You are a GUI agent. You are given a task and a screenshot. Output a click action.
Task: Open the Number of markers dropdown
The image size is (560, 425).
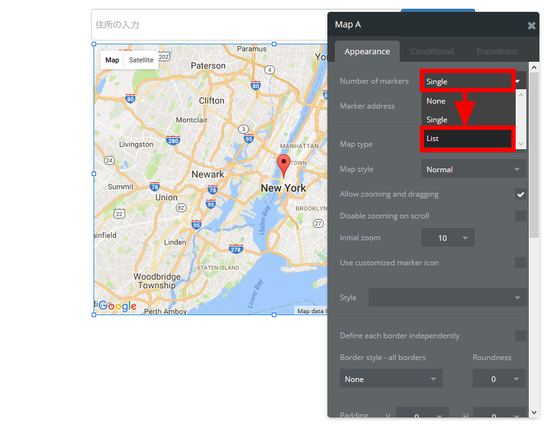point(474,81)
